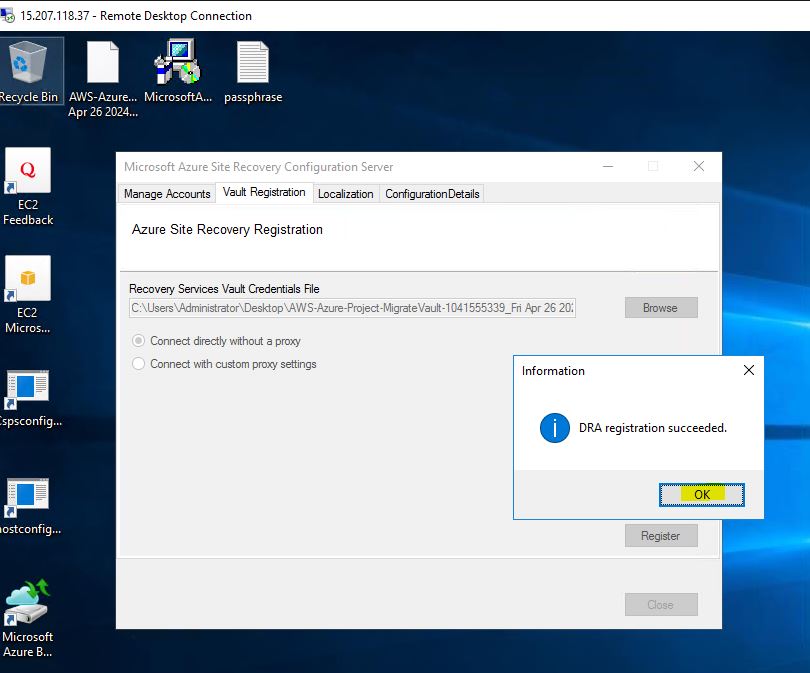Close the Information dialog with X

coord(749,371)
